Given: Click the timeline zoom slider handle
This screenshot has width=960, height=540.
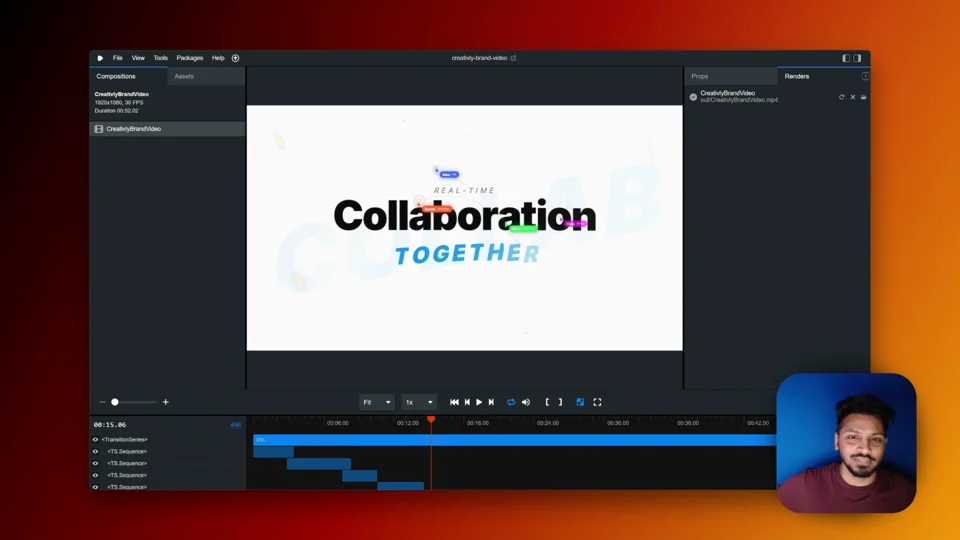Looking at the screenshot, I should [x=114, y=402].
